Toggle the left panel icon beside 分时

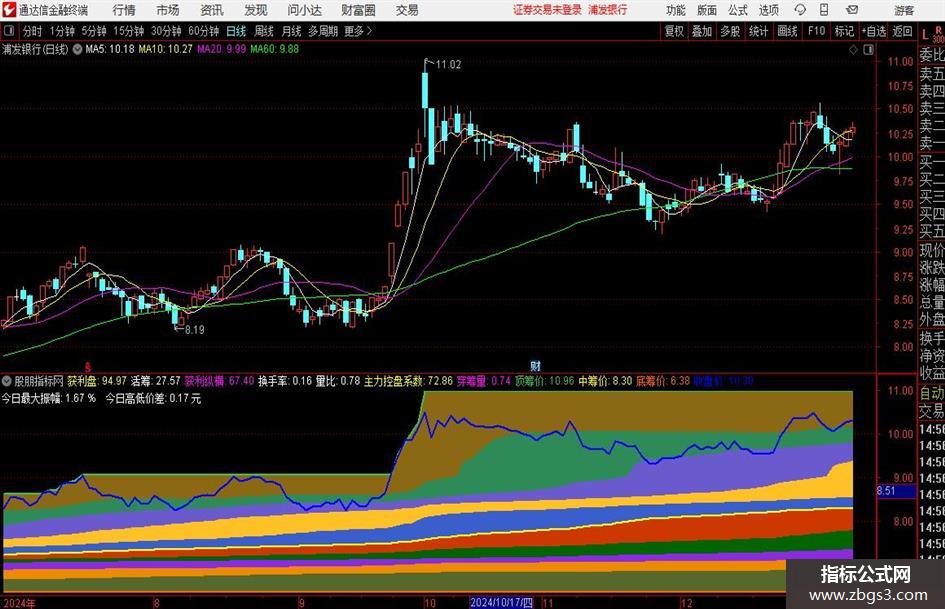(x=9, y=31)
